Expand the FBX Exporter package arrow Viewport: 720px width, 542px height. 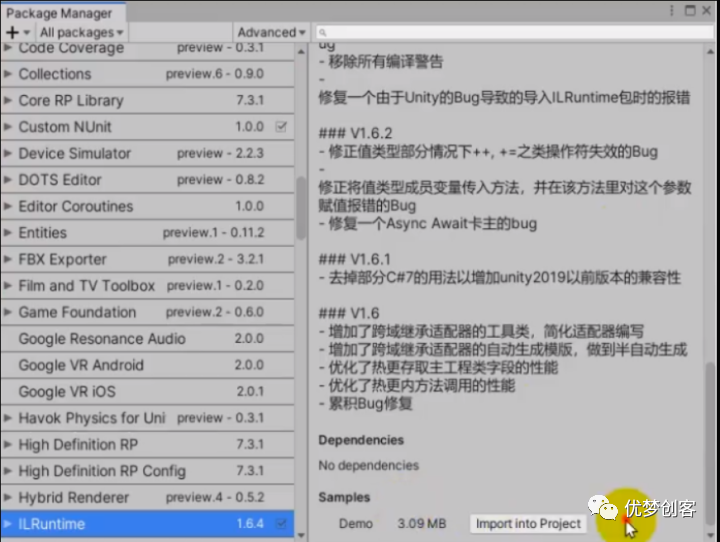[x=7, y=259]
